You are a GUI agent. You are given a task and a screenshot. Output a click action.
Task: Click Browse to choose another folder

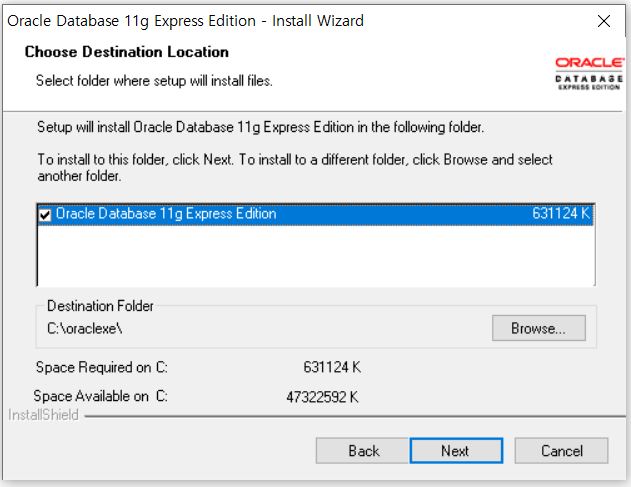tap(538, 328)
